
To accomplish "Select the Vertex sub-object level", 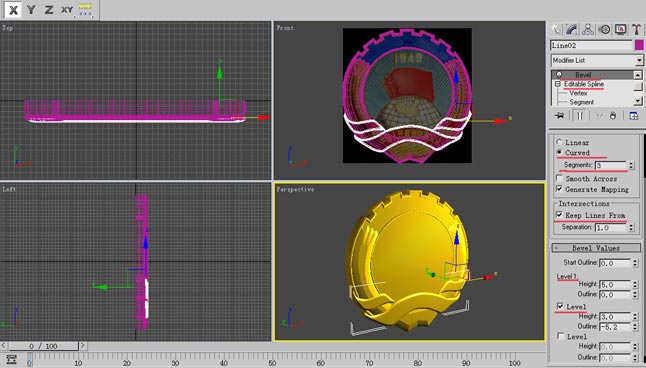I will coord(578,93).
